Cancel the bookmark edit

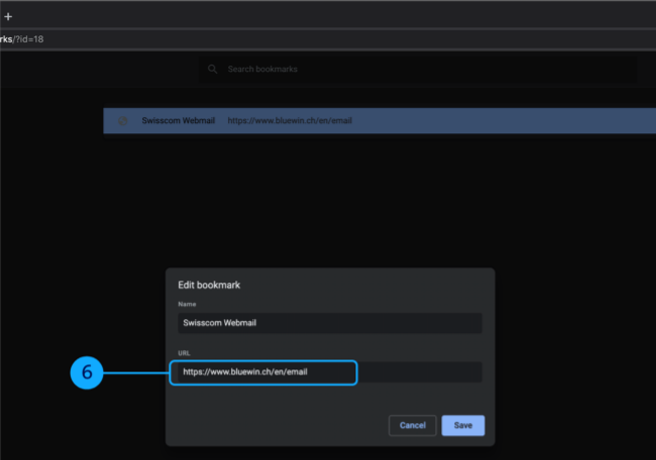click(x=412, y=425)
